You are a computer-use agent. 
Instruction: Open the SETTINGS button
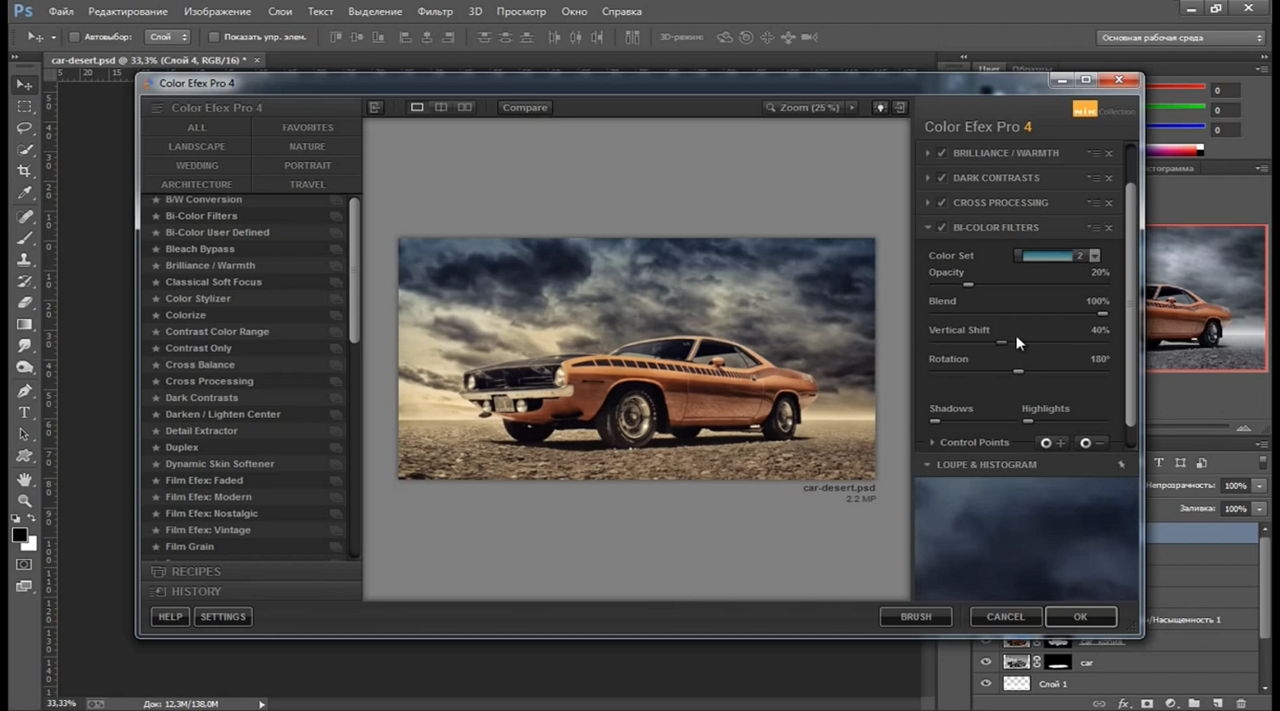click(223, 617)
